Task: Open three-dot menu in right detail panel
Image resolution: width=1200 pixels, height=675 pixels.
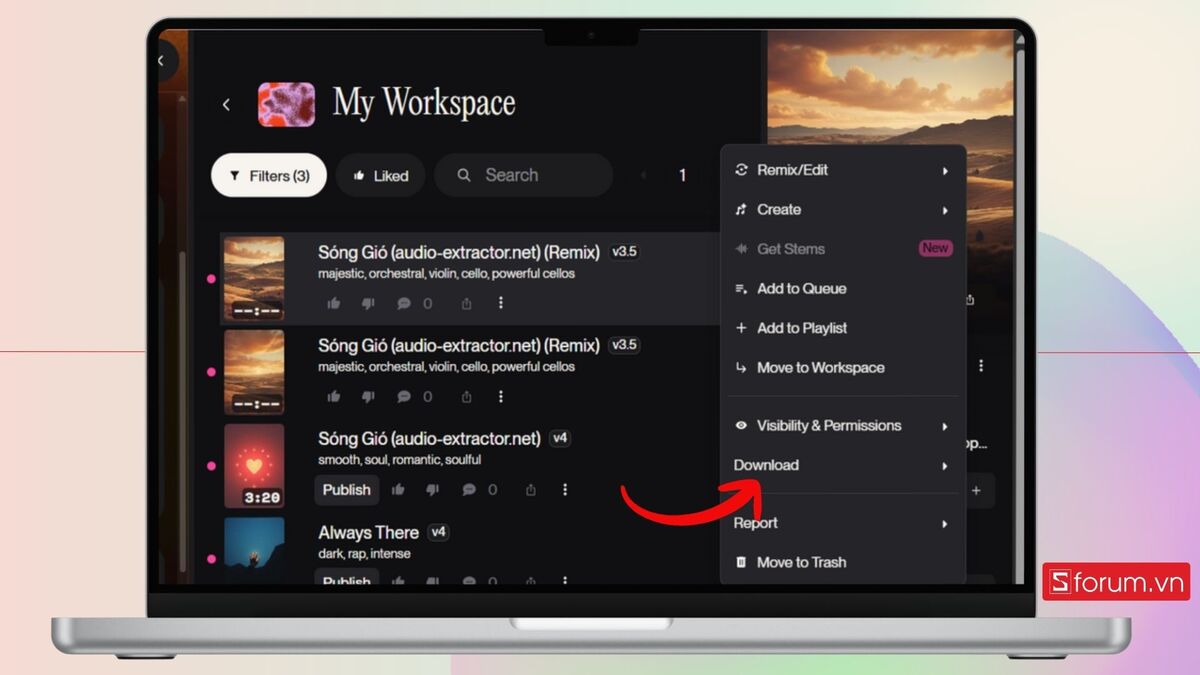Action: click(981, 366)
